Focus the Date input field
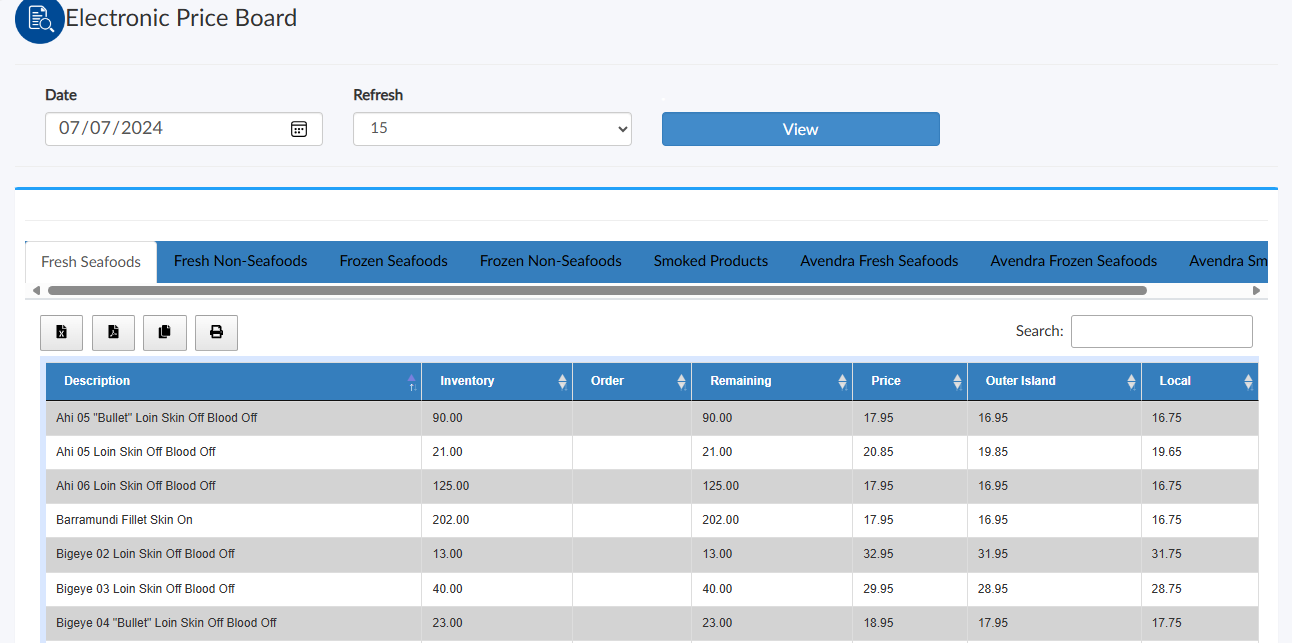 click(184, 129)
